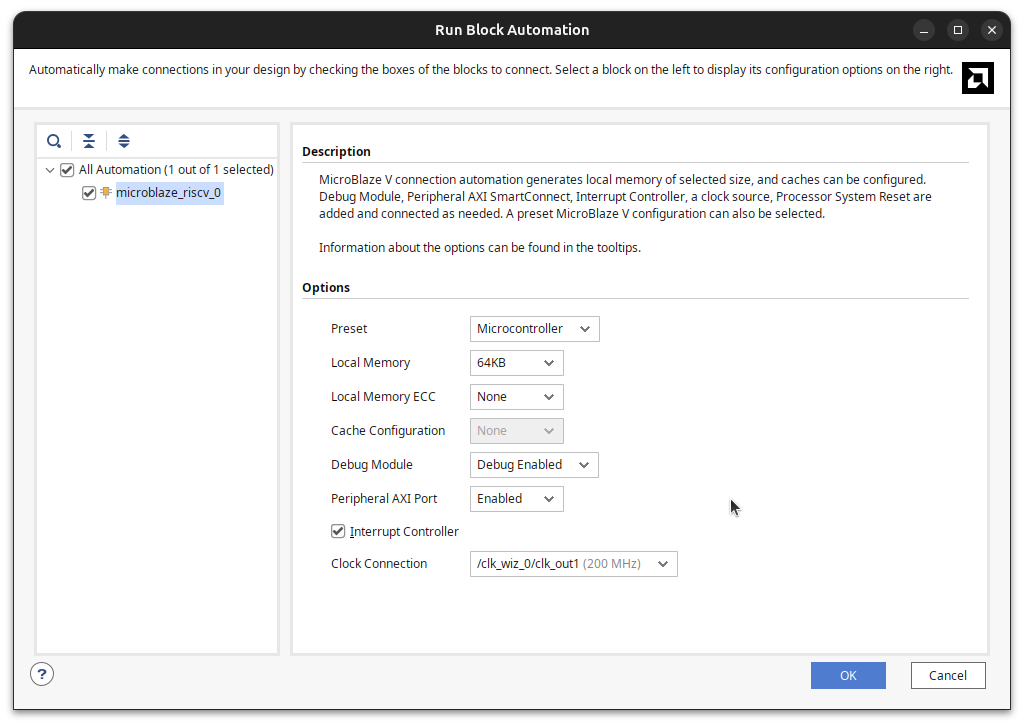Uncheck the All Automation checkbox
This screenshot has width=1024, height=726.
(x=66, y=169)
